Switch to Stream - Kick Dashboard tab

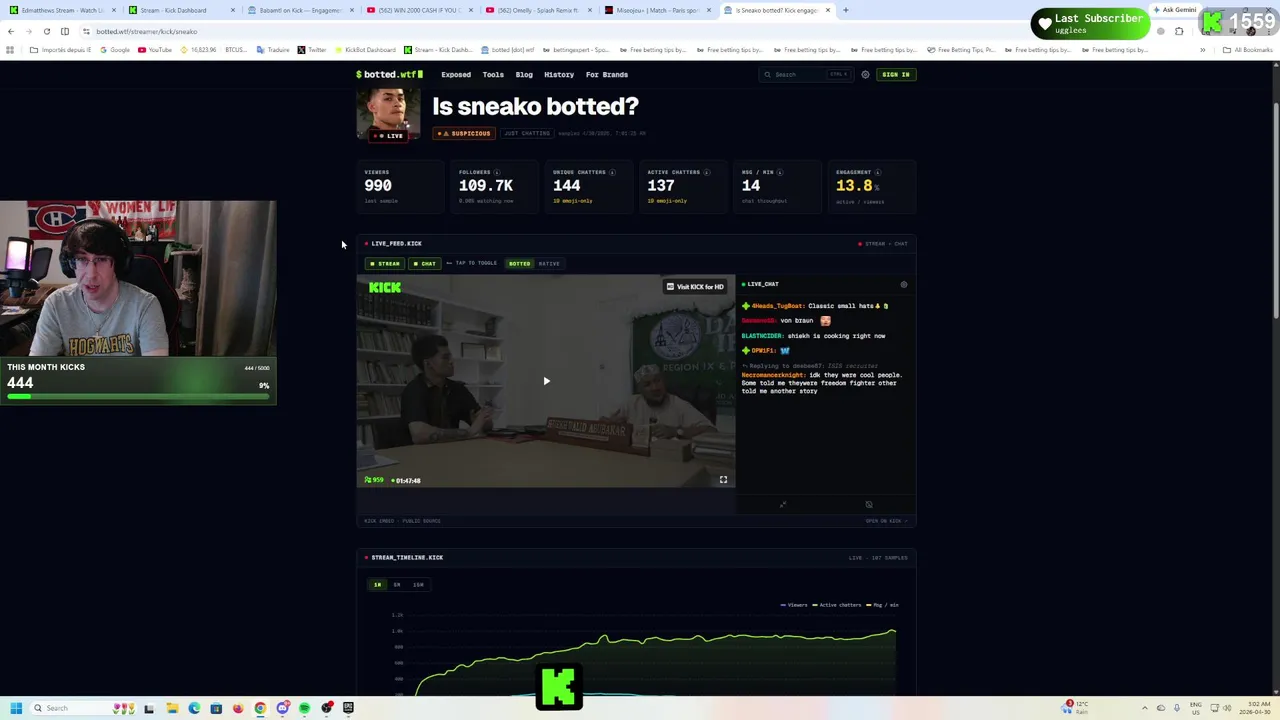tap(180, 10)
